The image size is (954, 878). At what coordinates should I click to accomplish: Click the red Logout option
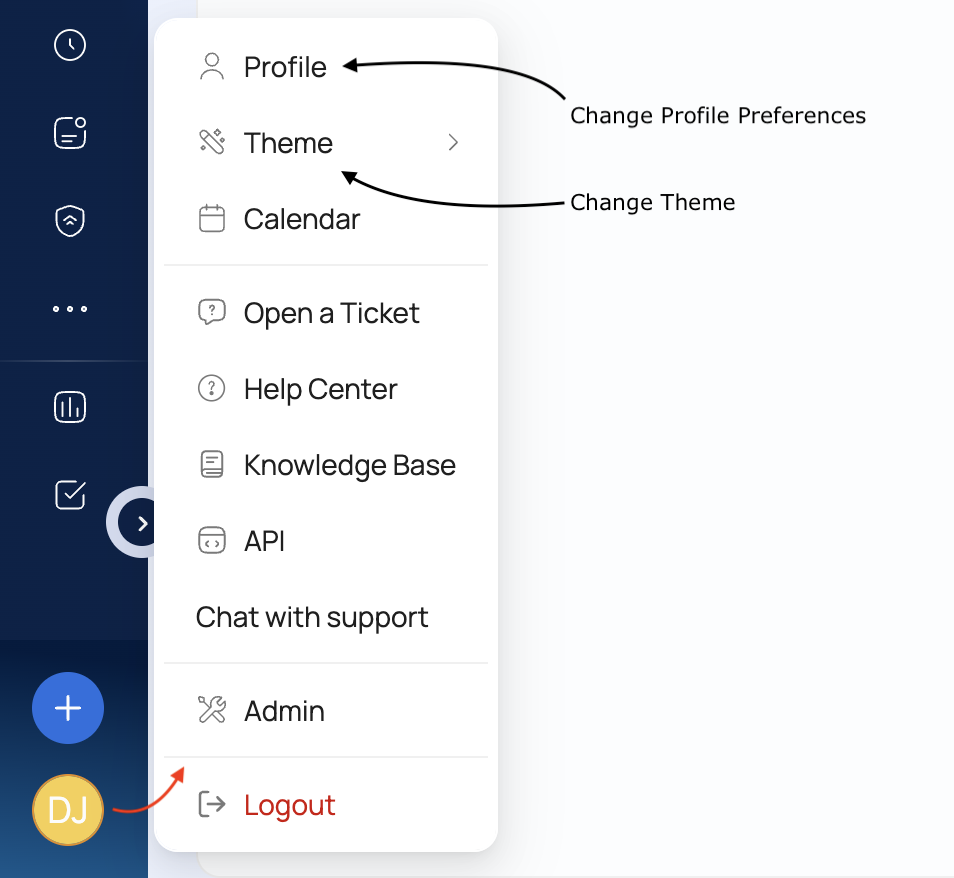tap(289, 805)
